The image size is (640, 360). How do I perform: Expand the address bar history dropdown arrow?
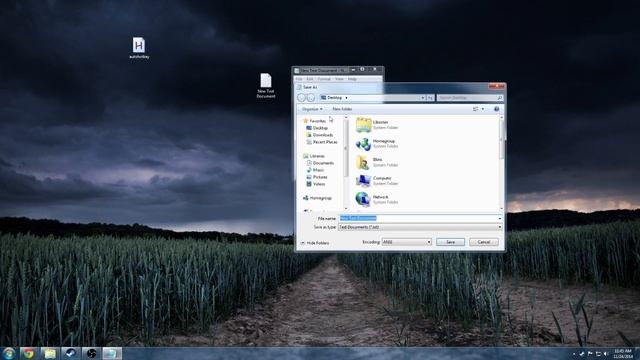tap(423, 98)
